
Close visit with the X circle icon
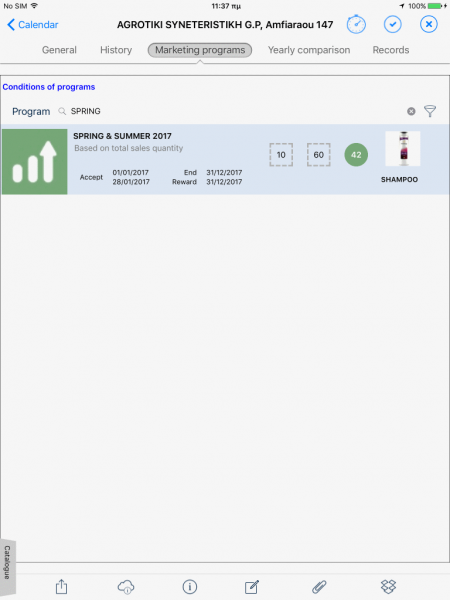click(x=429, y=25)
